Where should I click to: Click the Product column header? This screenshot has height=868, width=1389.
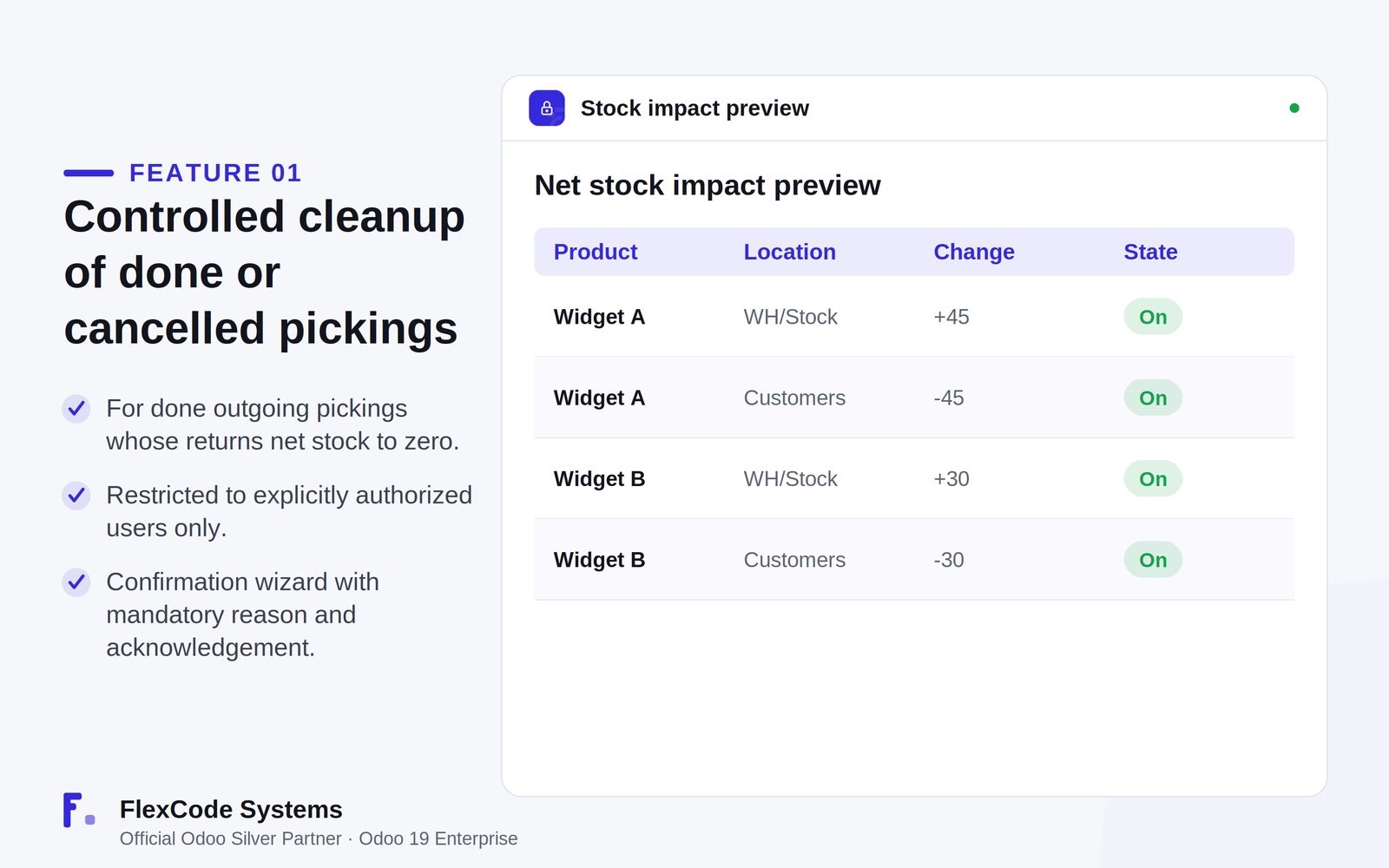click(x=596, y=252)
